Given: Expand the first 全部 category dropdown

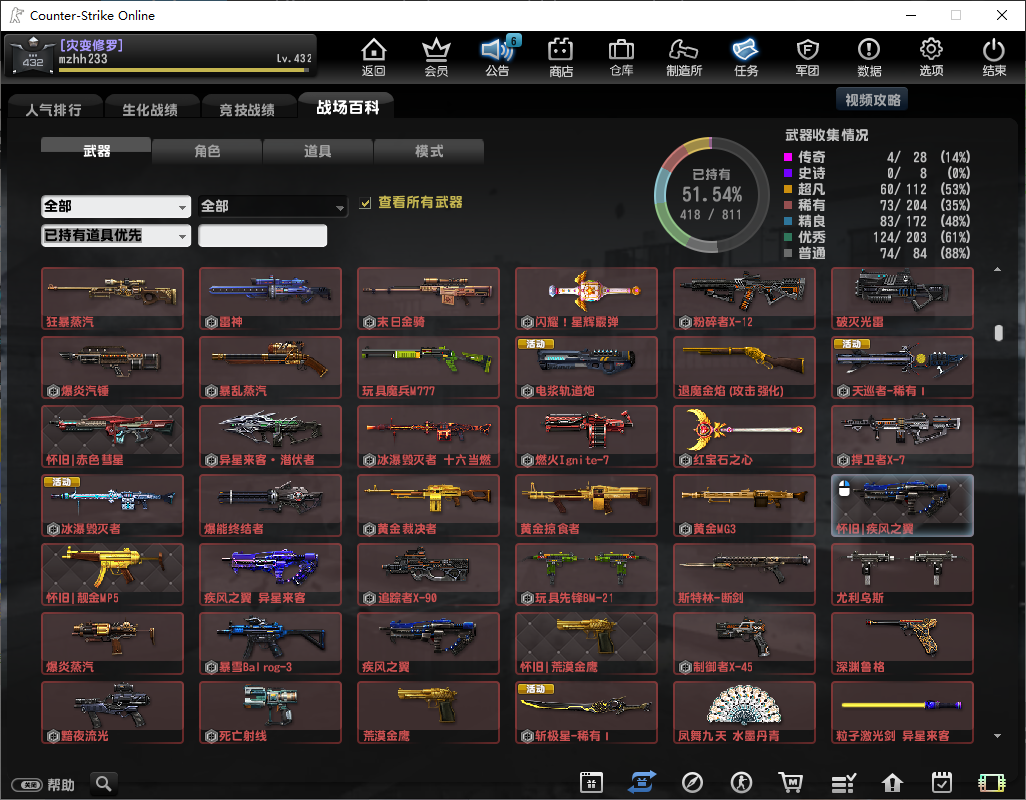Looking at the screenshot, I should pos(115,206).
